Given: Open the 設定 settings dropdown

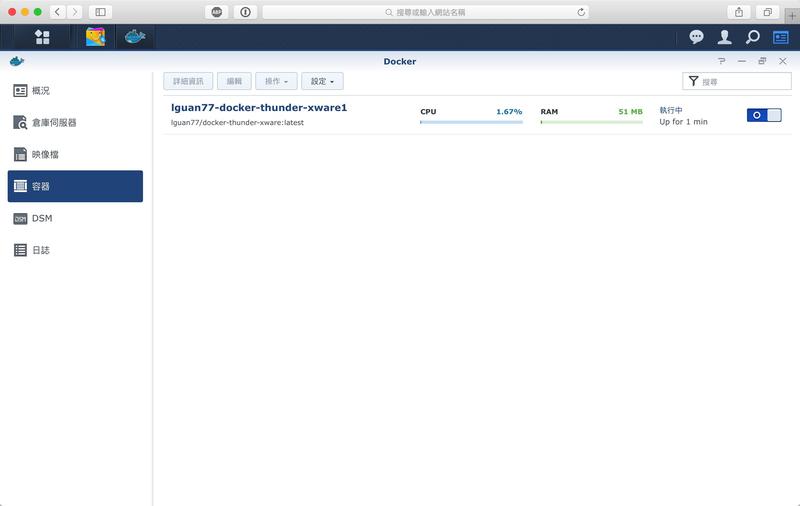Looking at the screenshot, I should coord(322,81).
